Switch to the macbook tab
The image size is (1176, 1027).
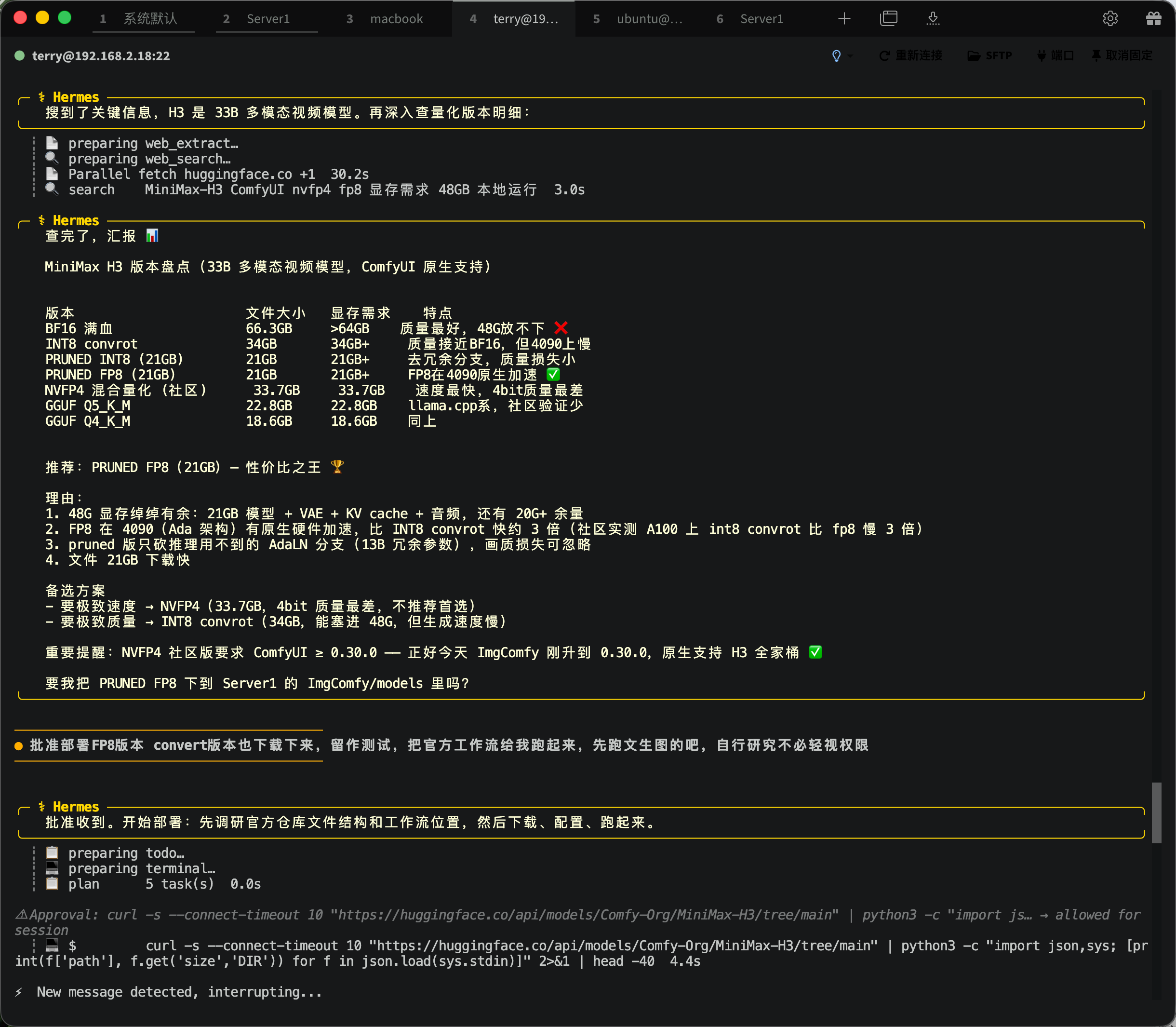click(391, 19)
